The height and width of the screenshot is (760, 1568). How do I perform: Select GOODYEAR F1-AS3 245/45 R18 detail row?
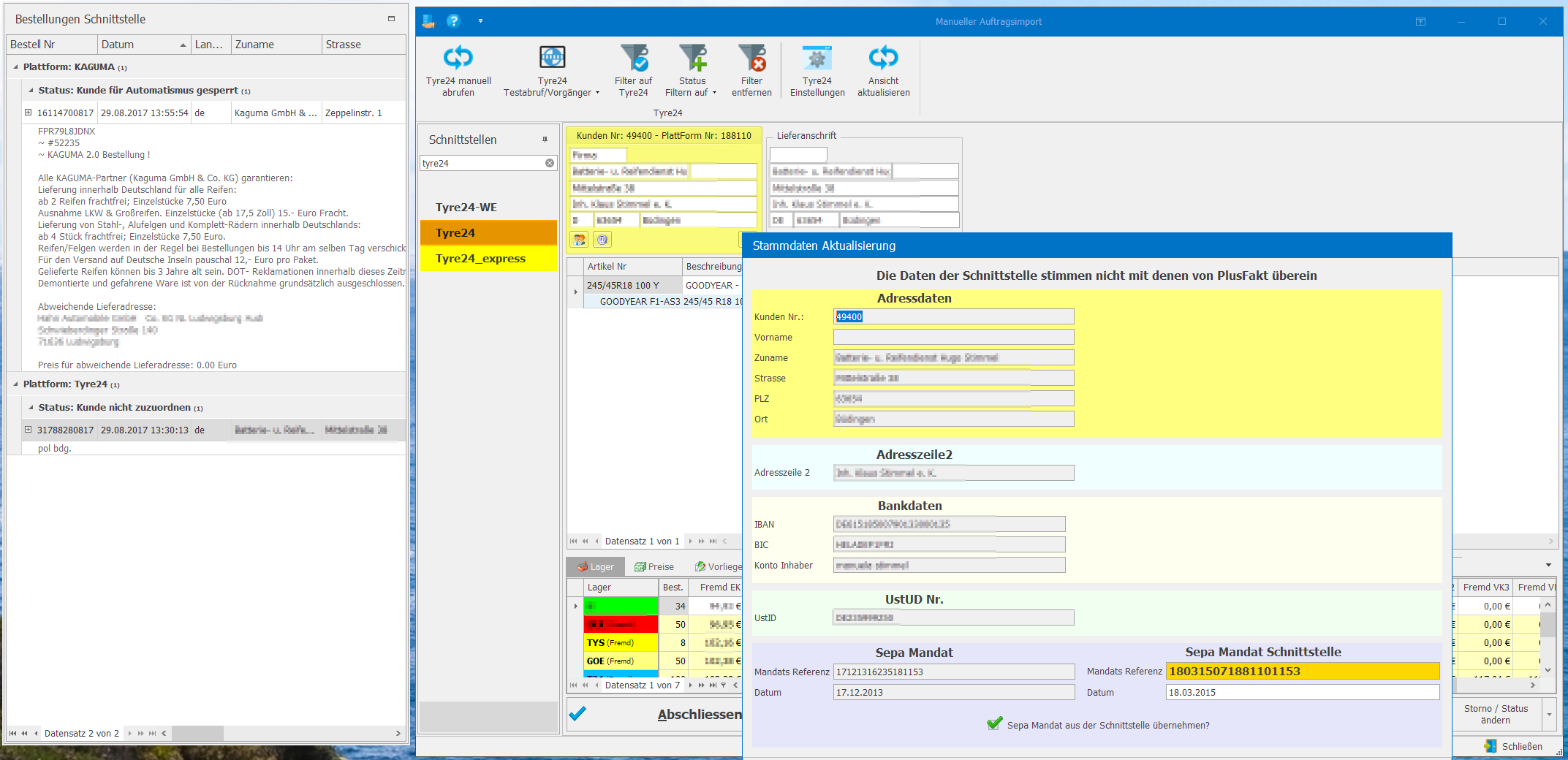pos(663,301)
